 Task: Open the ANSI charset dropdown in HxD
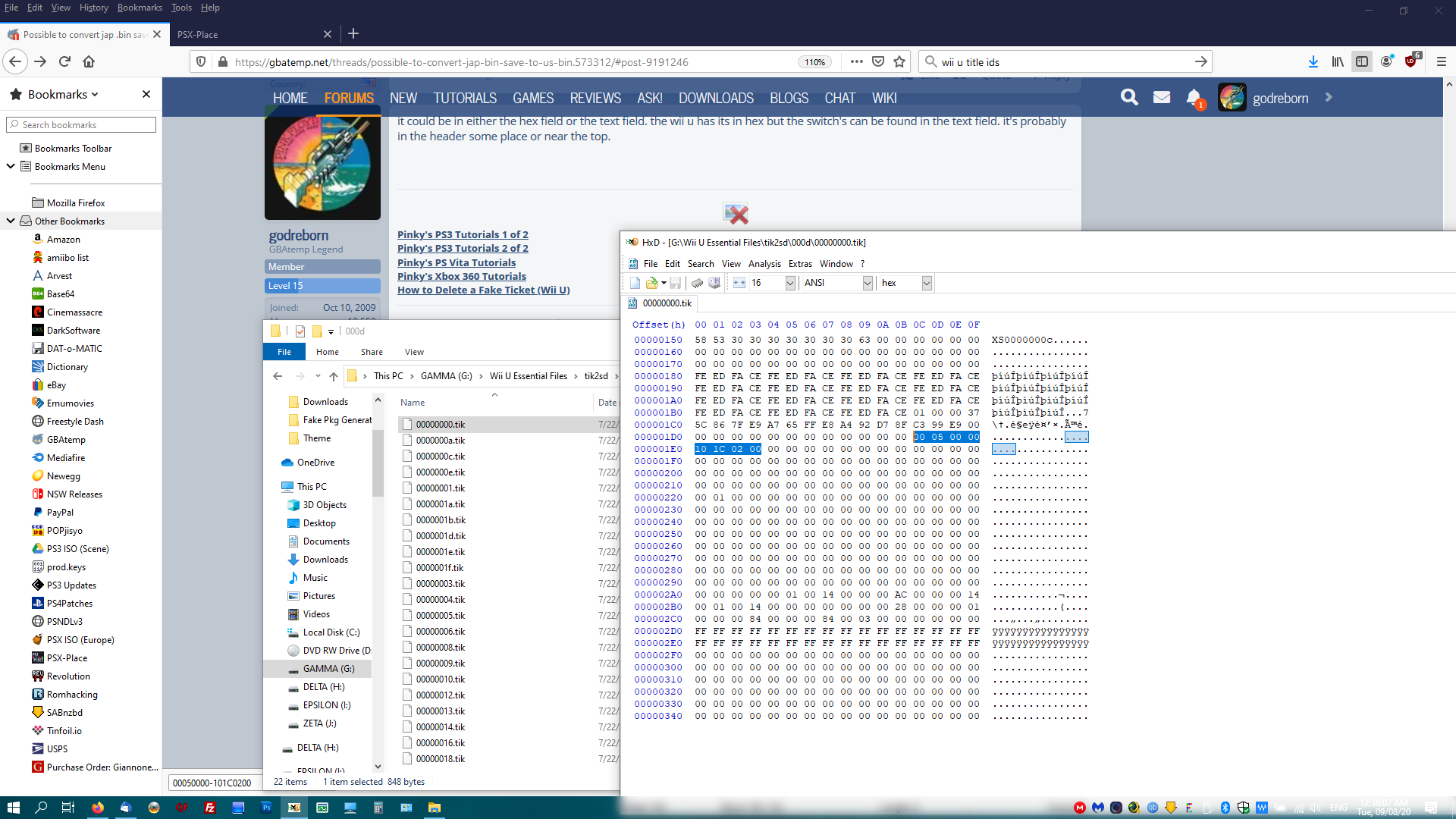click(868, 283)
